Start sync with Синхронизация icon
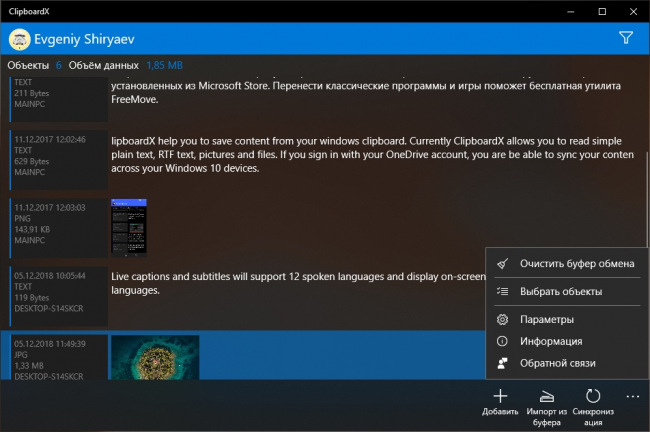Screen dimensions: 650x432 593,396
